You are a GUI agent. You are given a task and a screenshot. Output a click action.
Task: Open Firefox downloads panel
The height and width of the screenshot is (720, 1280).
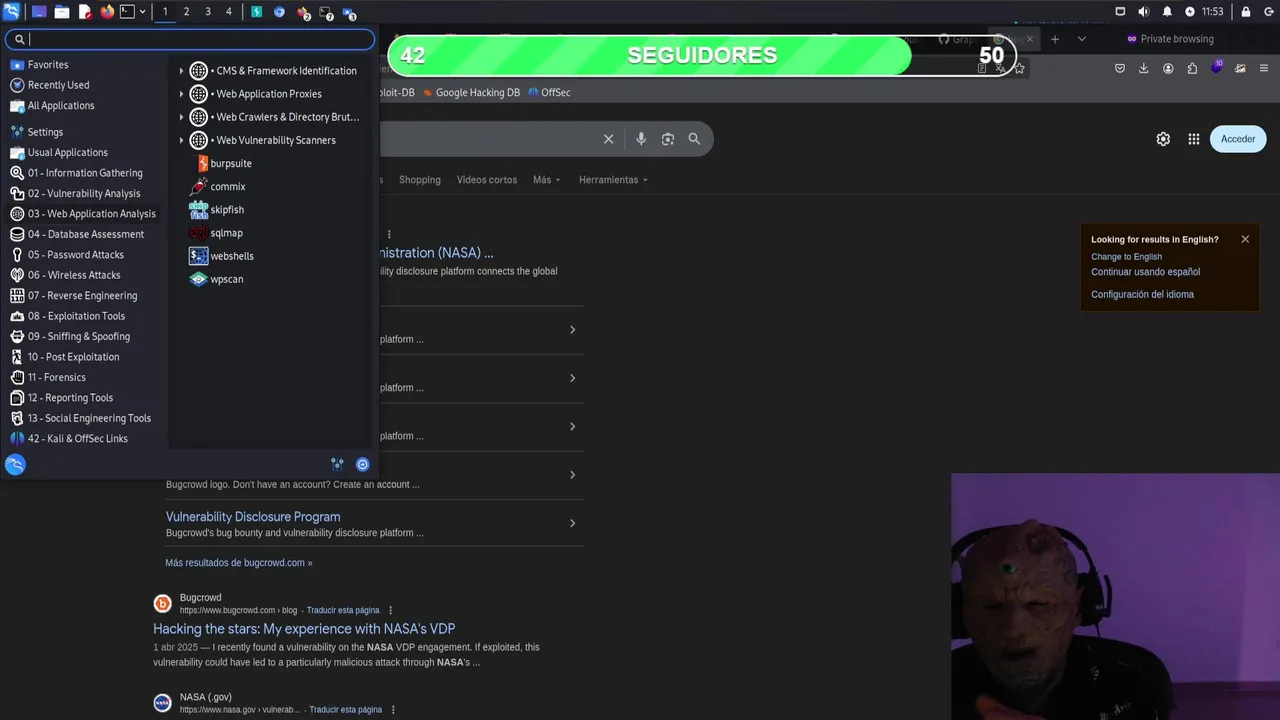(1144, 68)
